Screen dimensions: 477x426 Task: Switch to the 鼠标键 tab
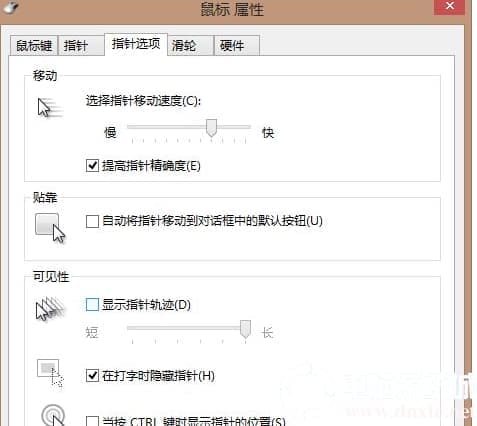click(34, 45)
